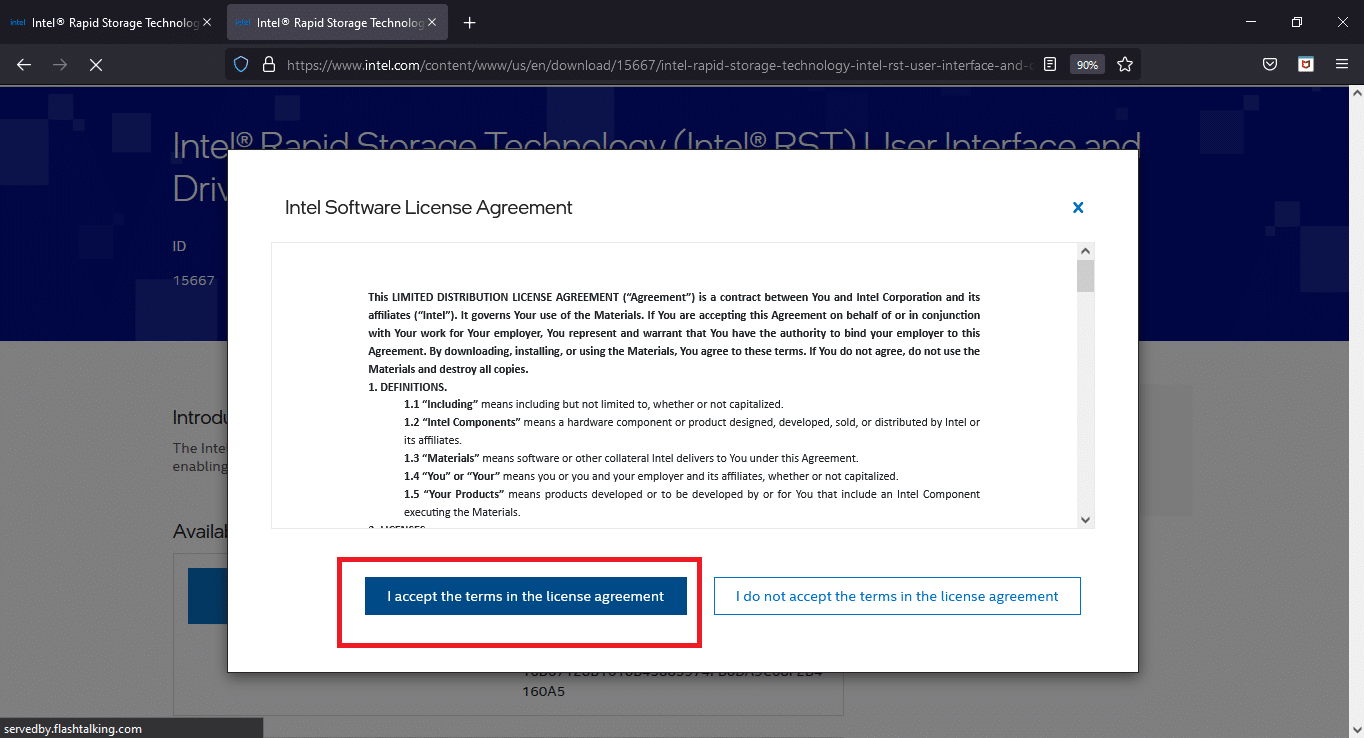Click the ID value '15667' on the page

[194, 281]
